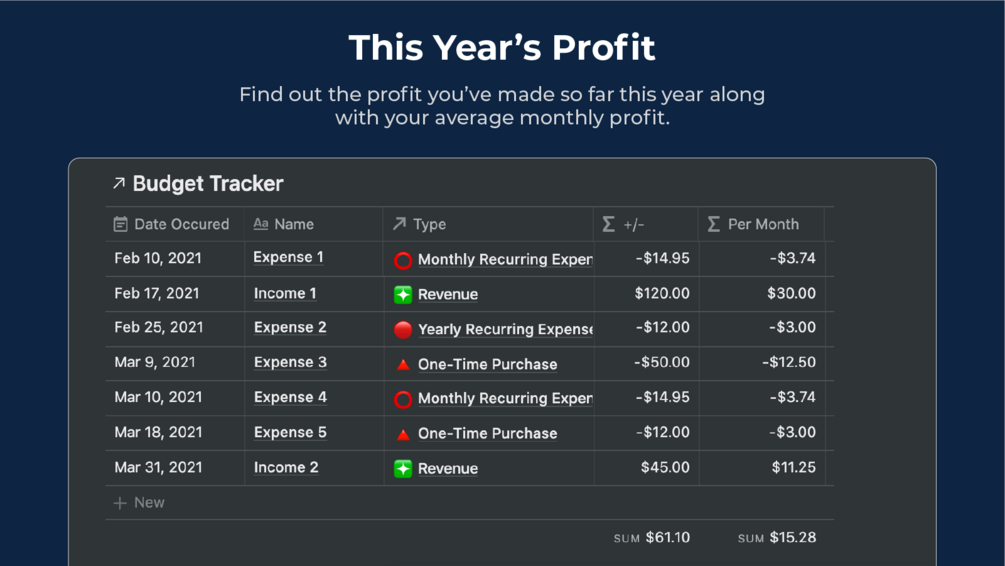Open the Income 2 entry
Image resolution: width=1005 pixels, height=566 pixels.
click(x=286, y=467)
